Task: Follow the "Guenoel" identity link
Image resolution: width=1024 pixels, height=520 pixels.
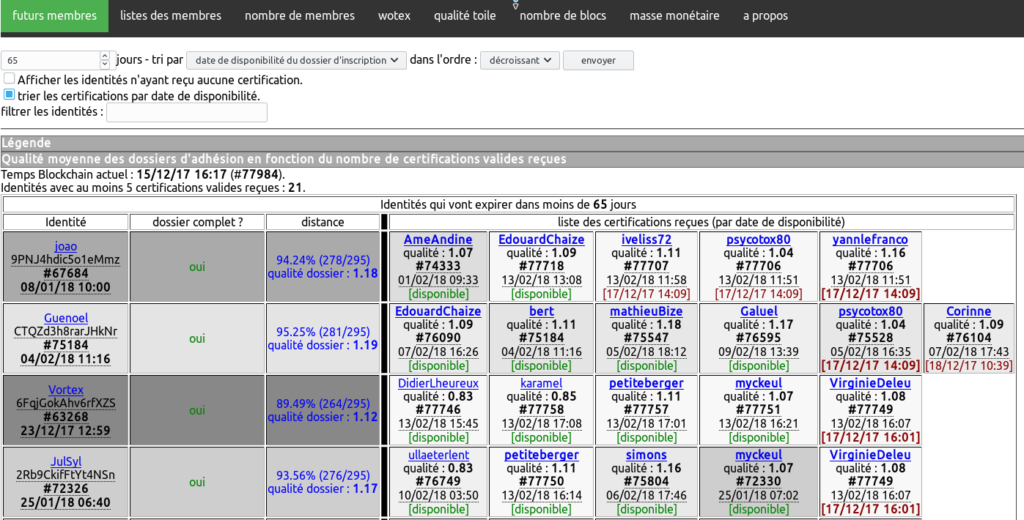Action: click(x=65, y=318)
